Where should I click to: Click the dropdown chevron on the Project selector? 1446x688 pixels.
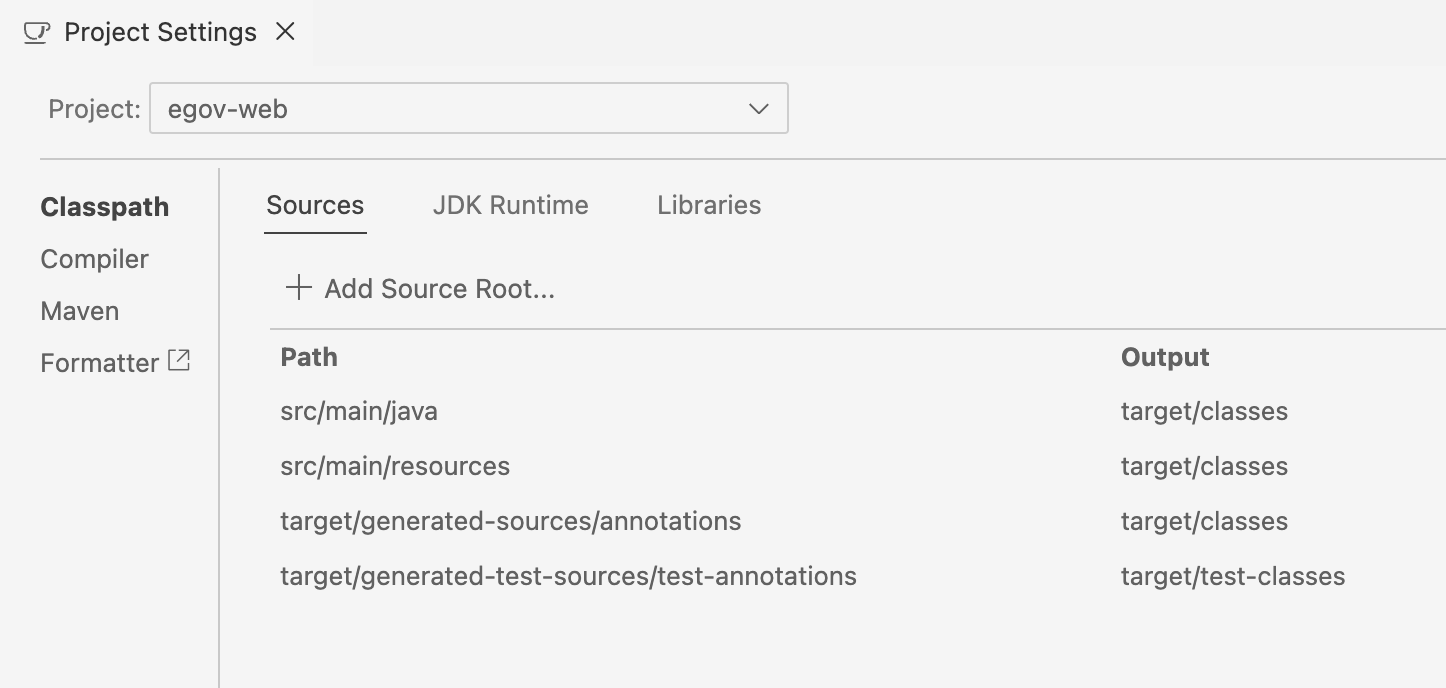click(x=758, y=108)
